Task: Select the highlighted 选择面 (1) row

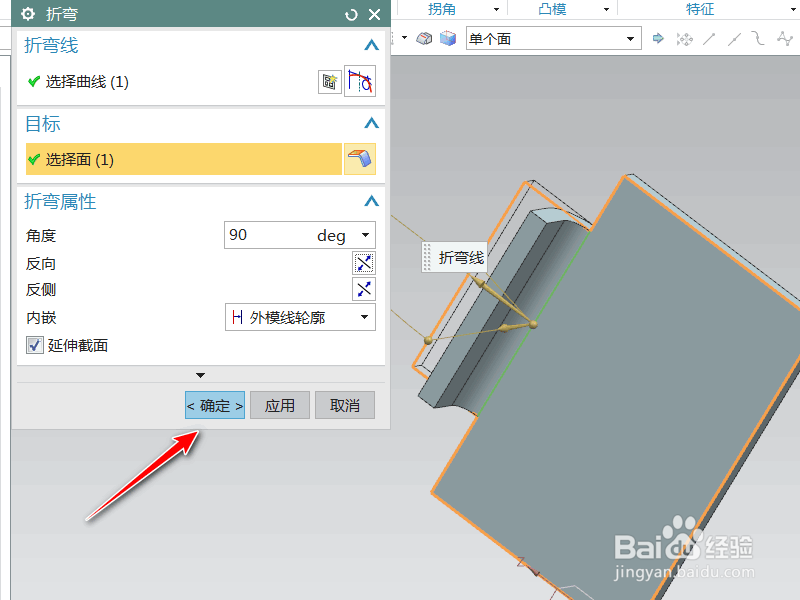Action: click(x=184, y=159)
